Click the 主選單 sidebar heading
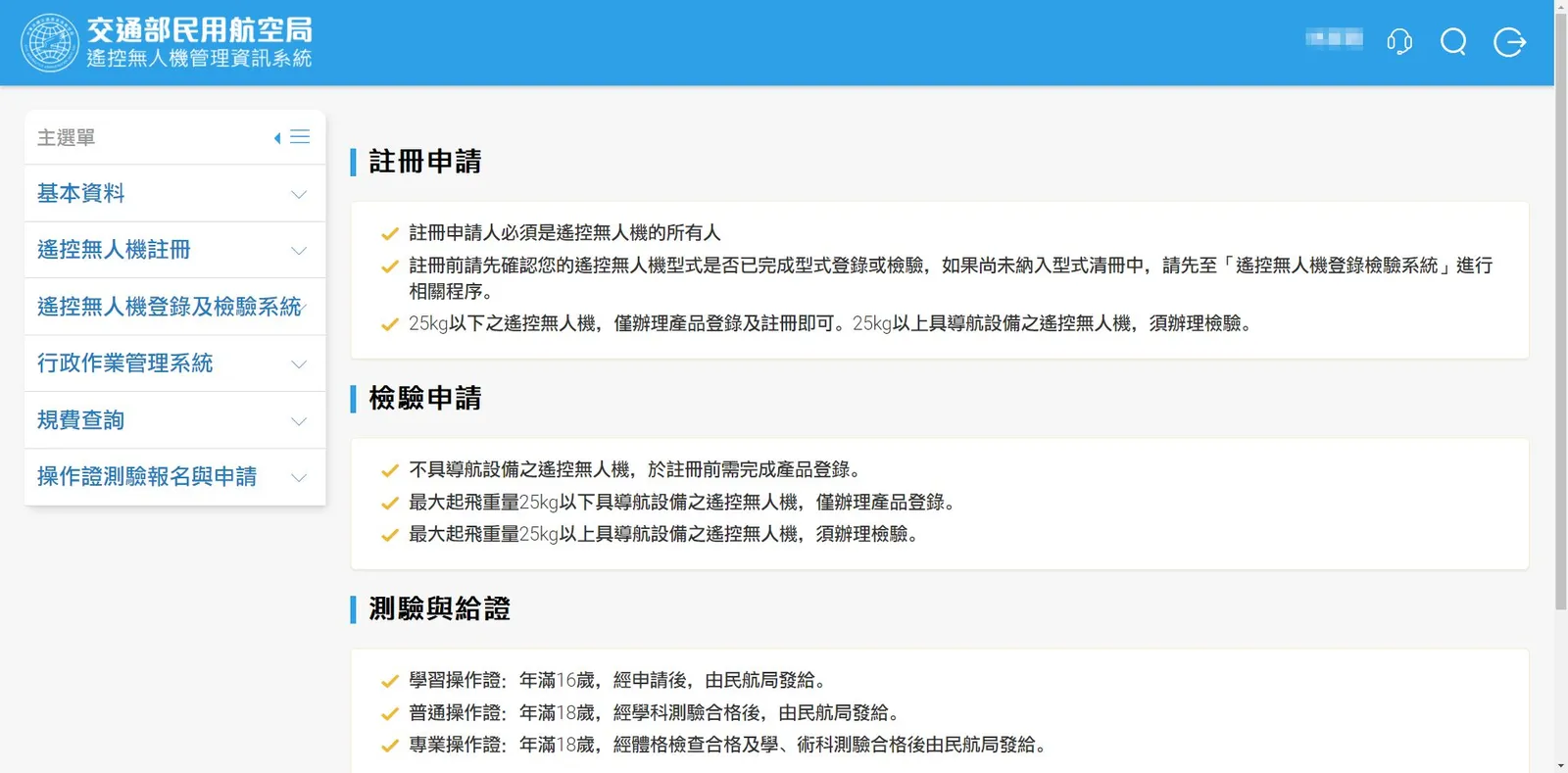Image resolution: width=1568 pixels, height=773 pixels. (67, 138)
